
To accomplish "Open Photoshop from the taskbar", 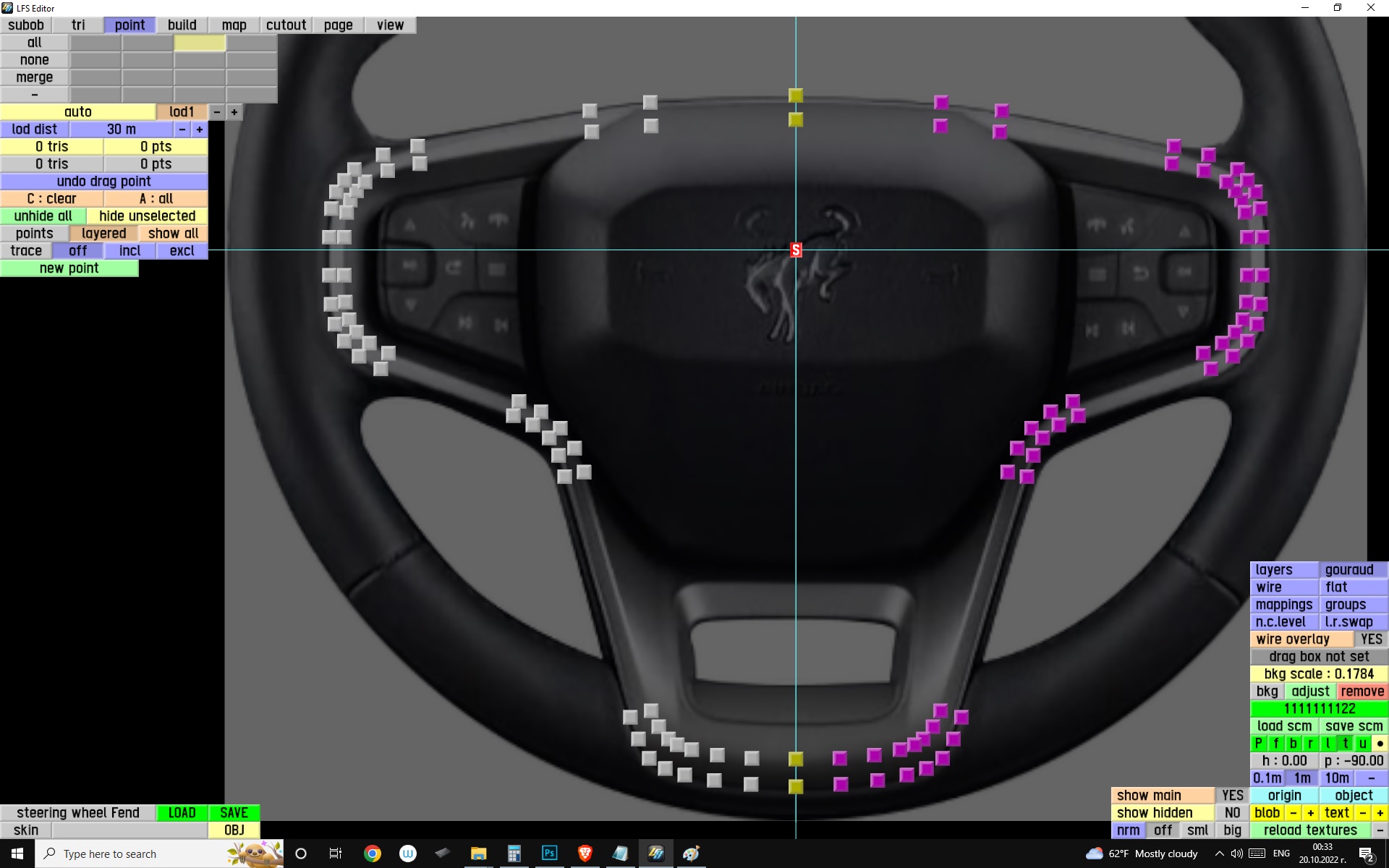I will pos(550,854).
